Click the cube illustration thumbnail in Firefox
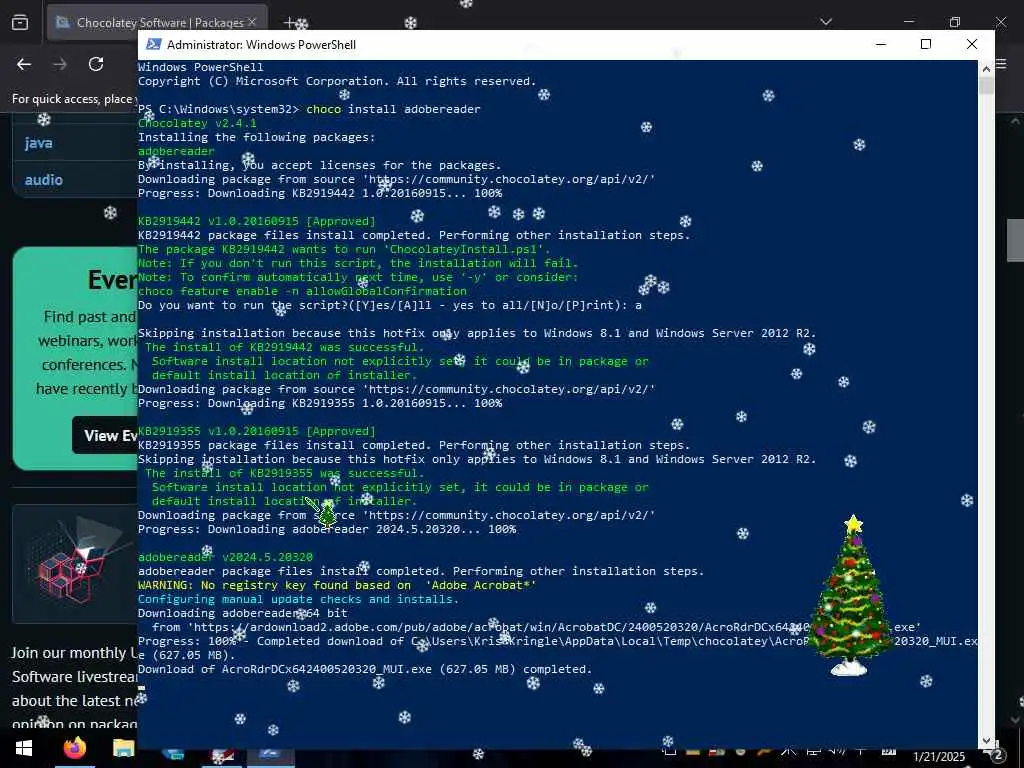1024x768 pixels. tap(75, 563)
